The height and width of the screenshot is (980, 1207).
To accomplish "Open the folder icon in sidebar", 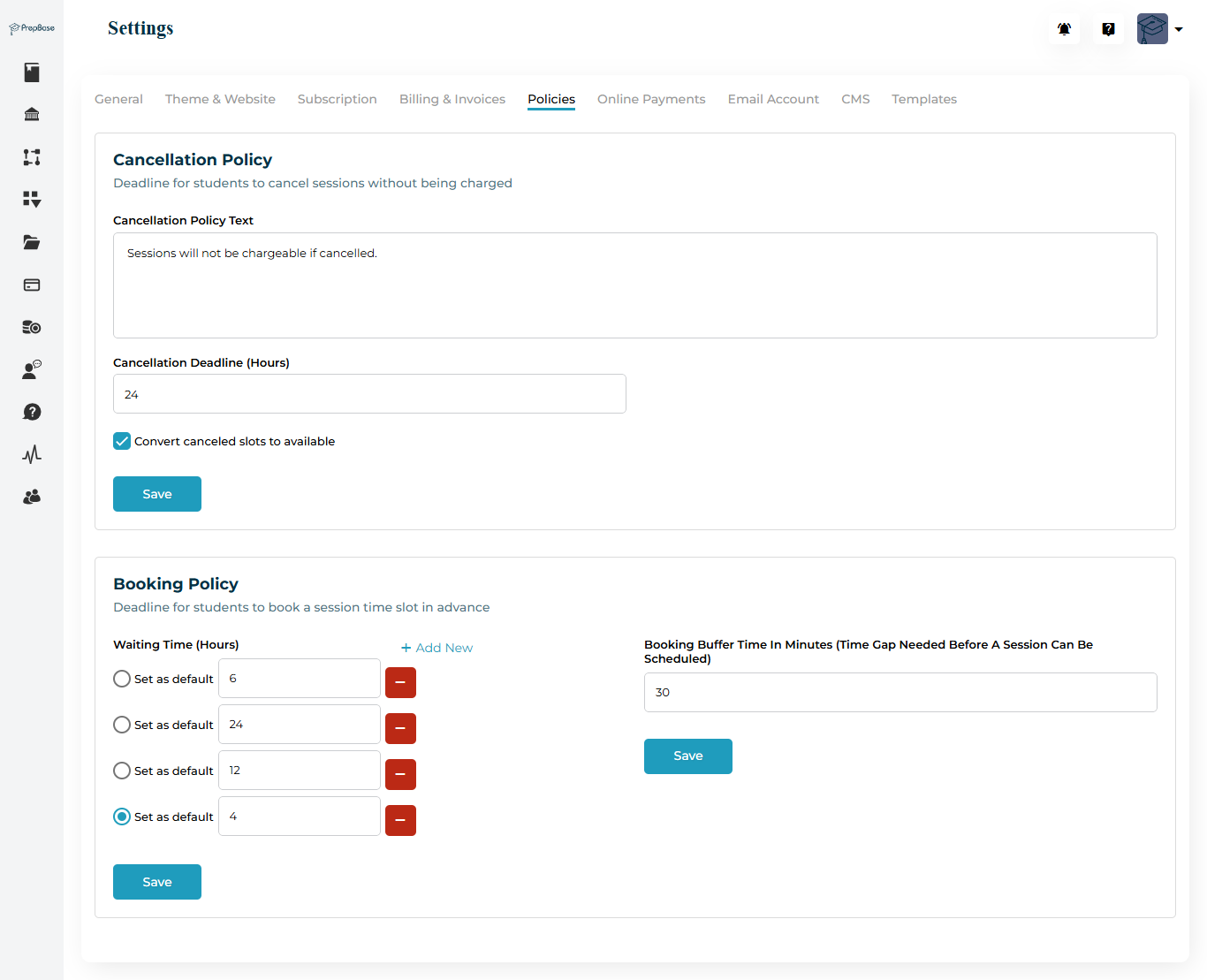I will (32, 242).
